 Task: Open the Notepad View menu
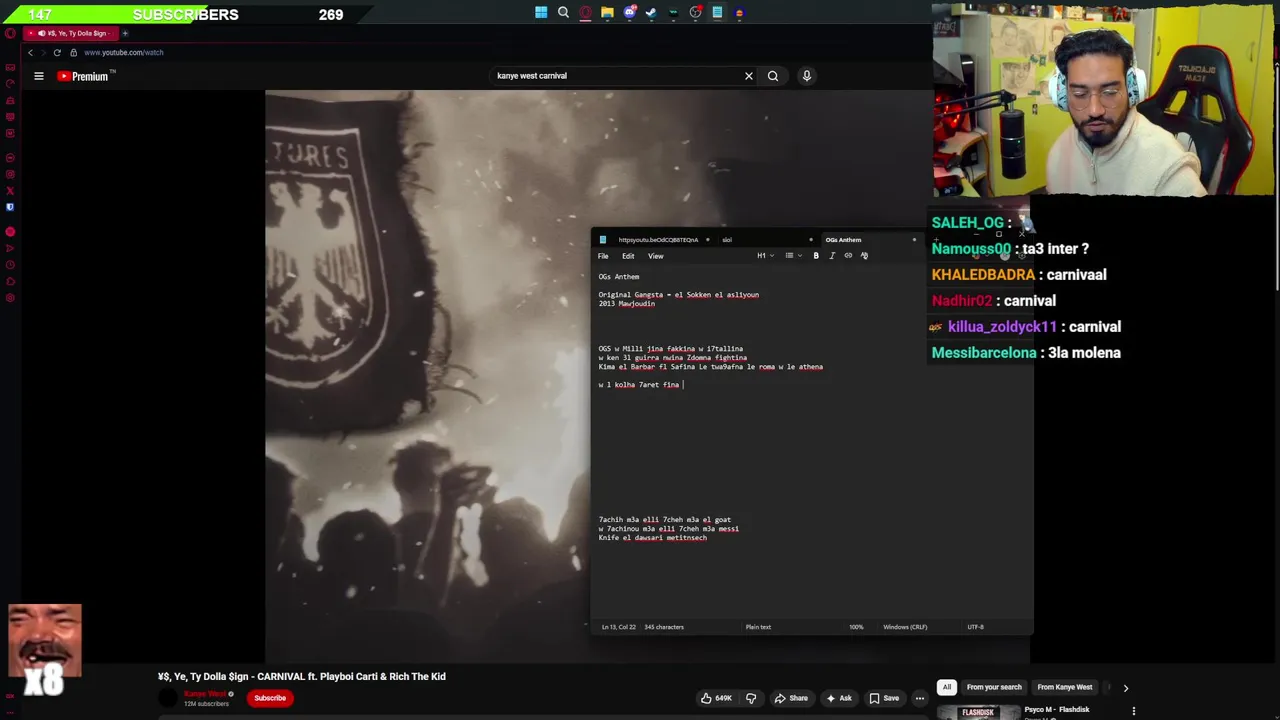pos(656,256)
